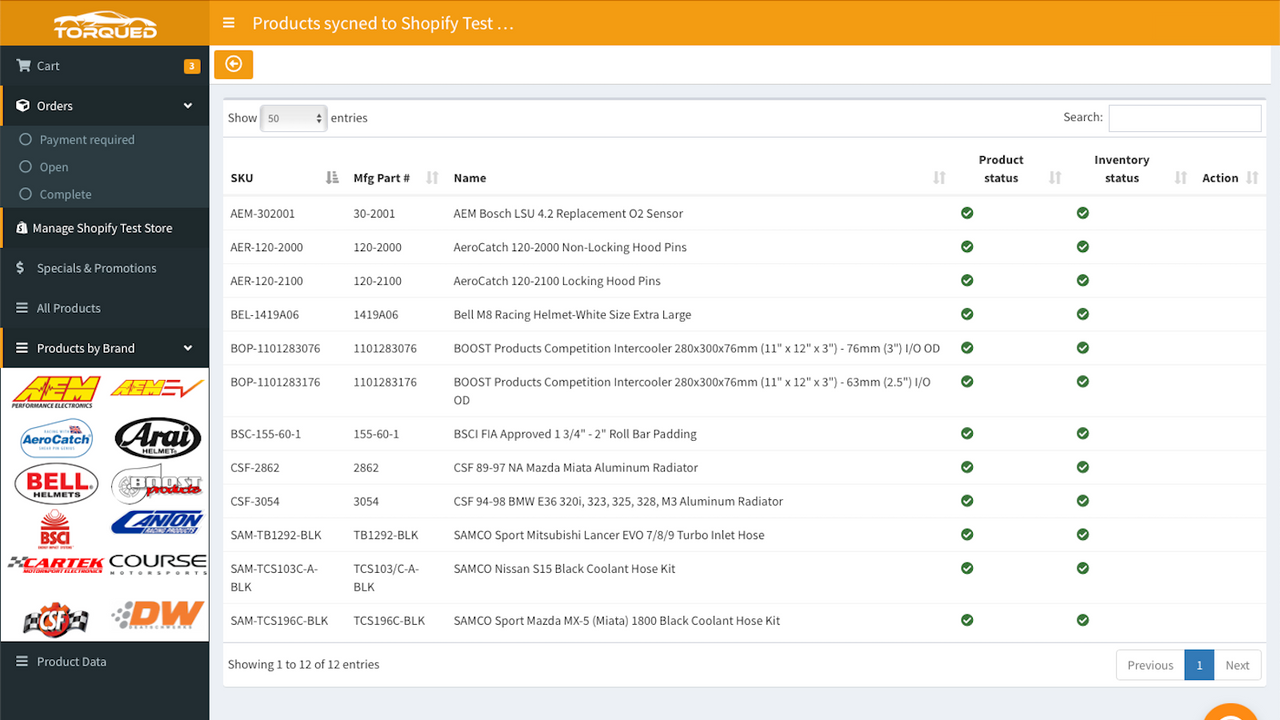
Task: Click inventory status check for AER-120-2100
Action: pos(1083,280)
